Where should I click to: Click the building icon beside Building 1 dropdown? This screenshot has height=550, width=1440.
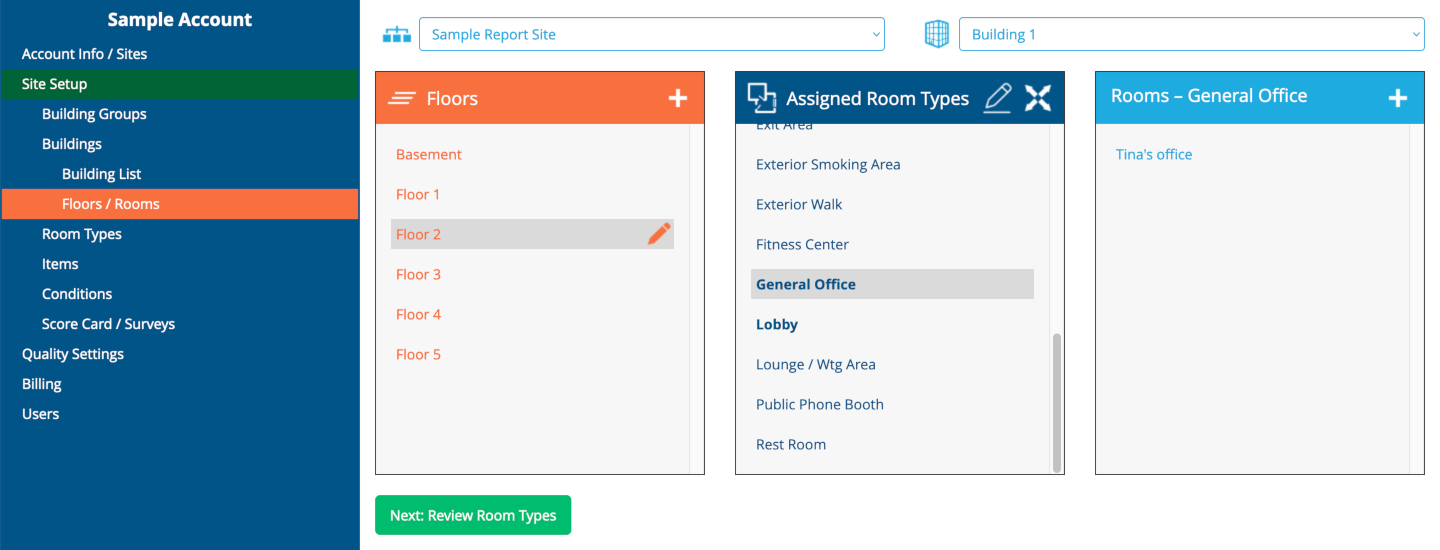point(936,35)
